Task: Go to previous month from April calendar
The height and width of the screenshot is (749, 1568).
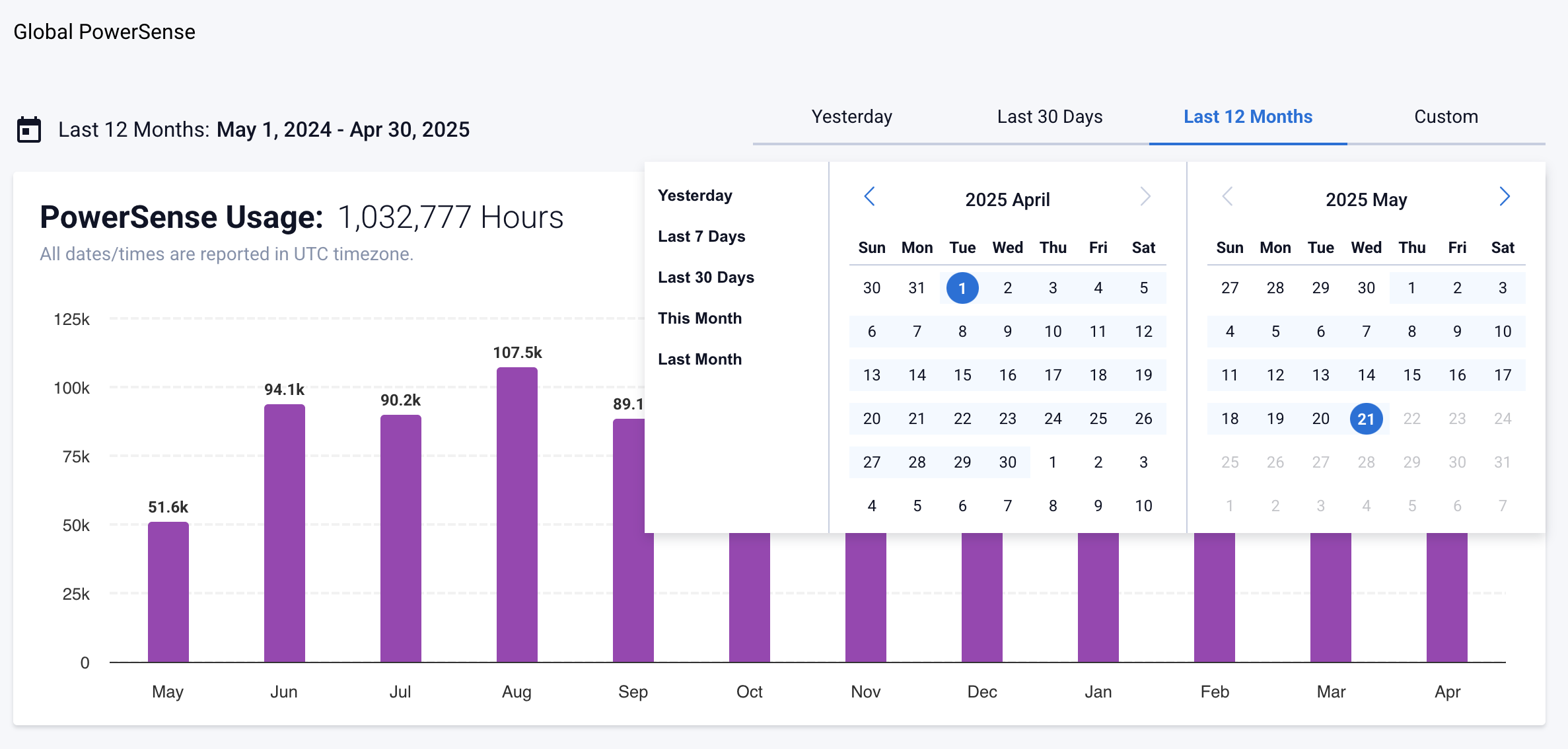Action: coord(869,196)
